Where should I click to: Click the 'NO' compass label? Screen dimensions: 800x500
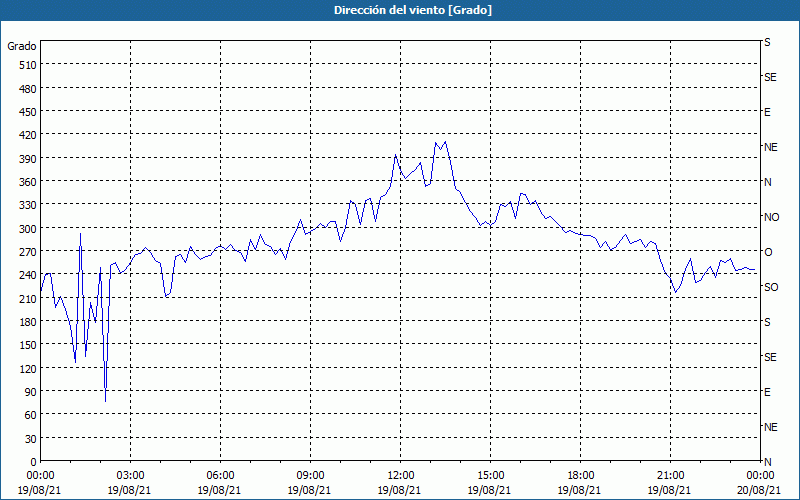771,217
